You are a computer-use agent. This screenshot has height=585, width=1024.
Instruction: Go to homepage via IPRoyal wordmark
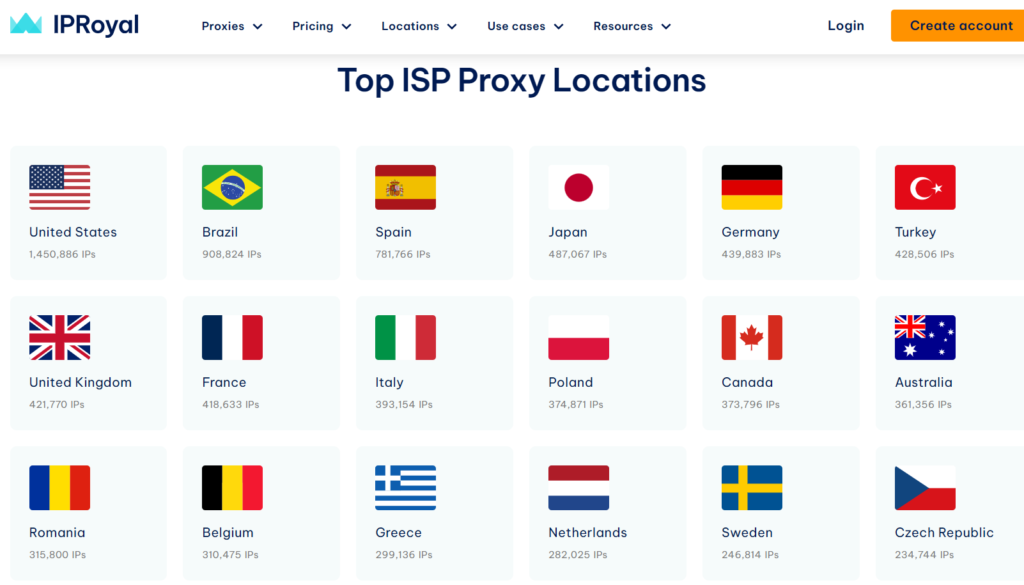(x=96, y=25)
